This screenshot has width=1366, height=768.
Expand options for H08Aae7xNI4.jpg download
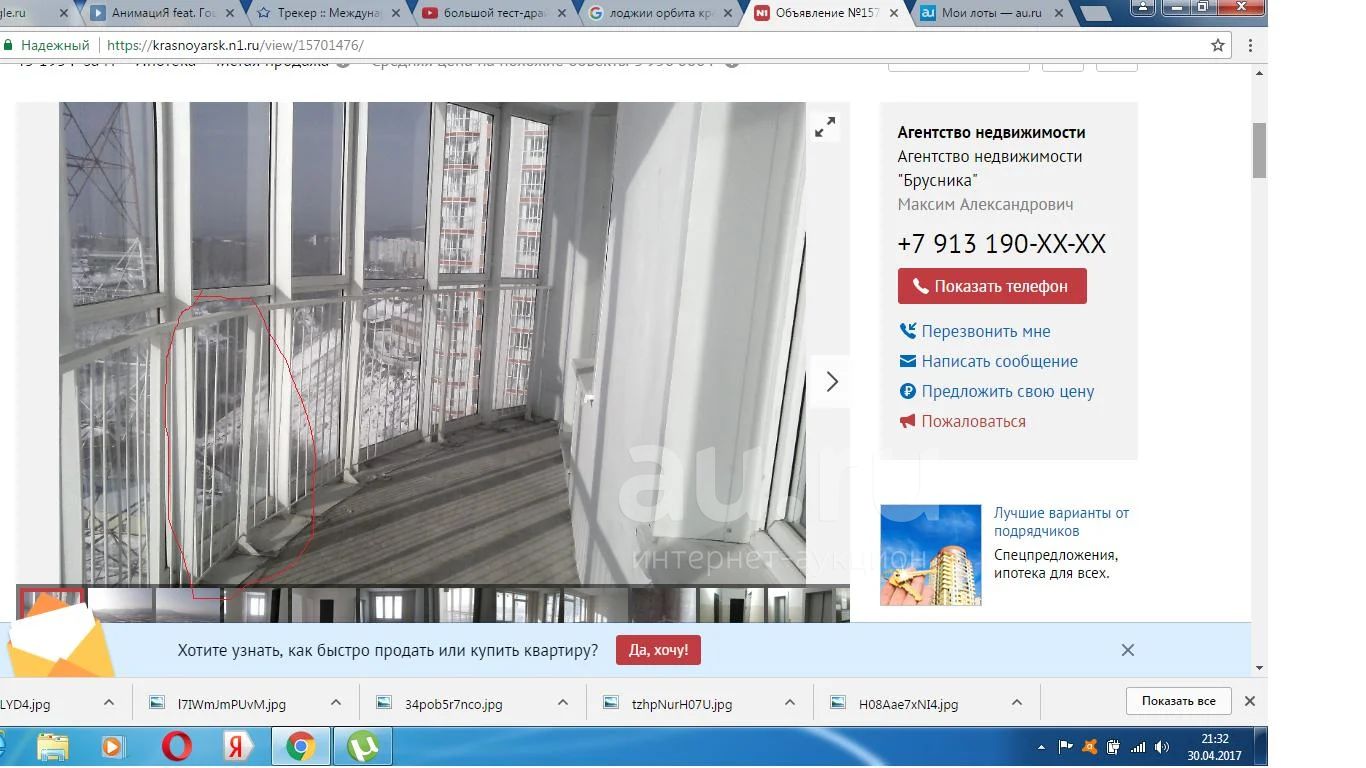pos(1017,703)
